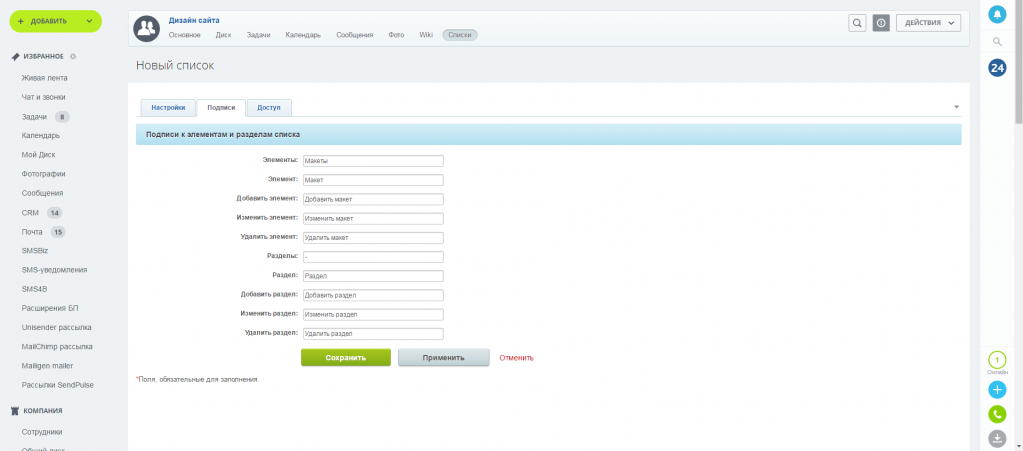The width and height of the screenshot is (1023, 451).
Task: Click the Элемент field containing Макет
Action: 373,180
